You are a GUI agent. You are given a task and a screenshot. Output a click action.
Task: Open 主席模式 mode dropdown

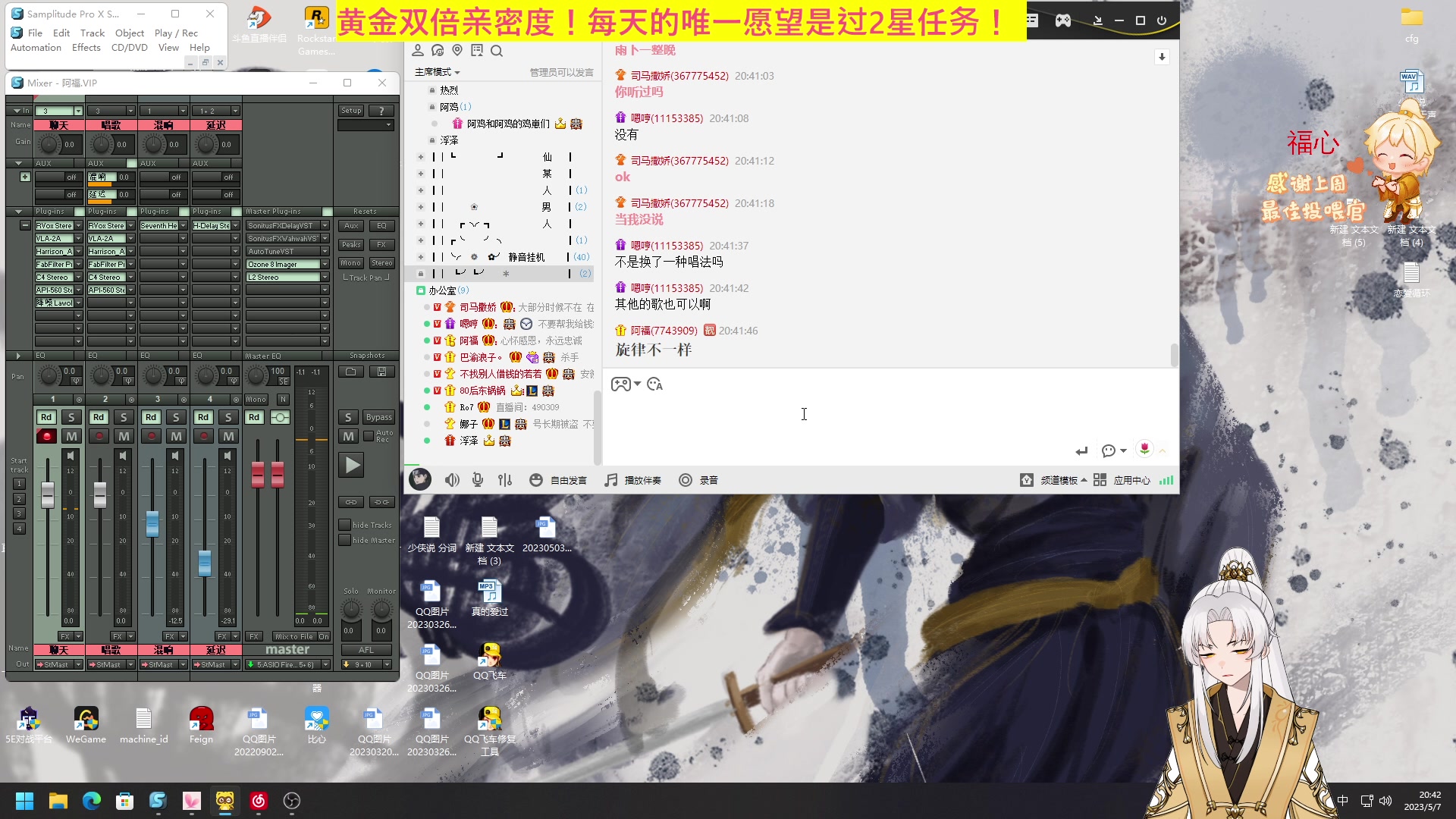click(438, 72)
